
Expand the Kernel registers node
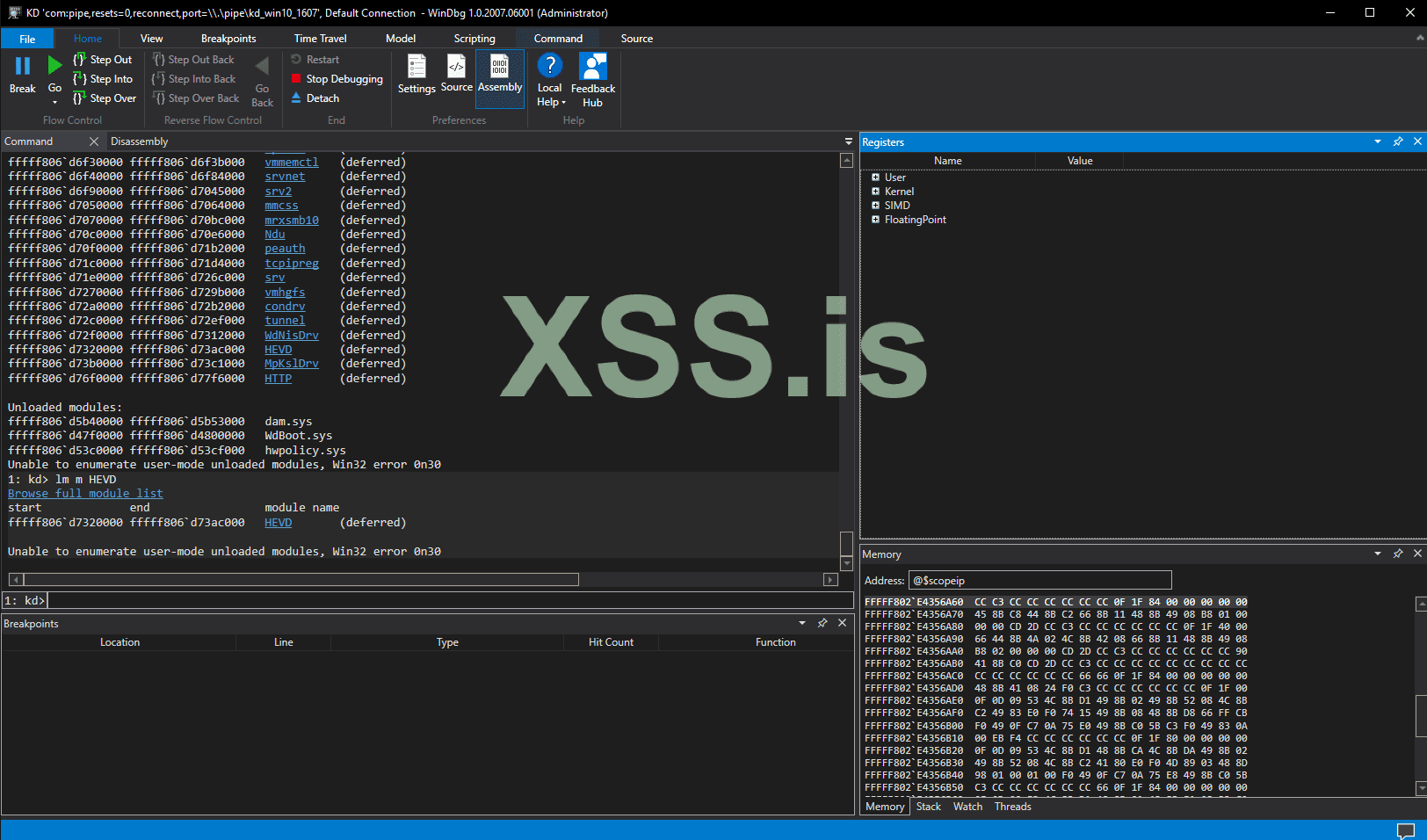click(x=875, y=192)
